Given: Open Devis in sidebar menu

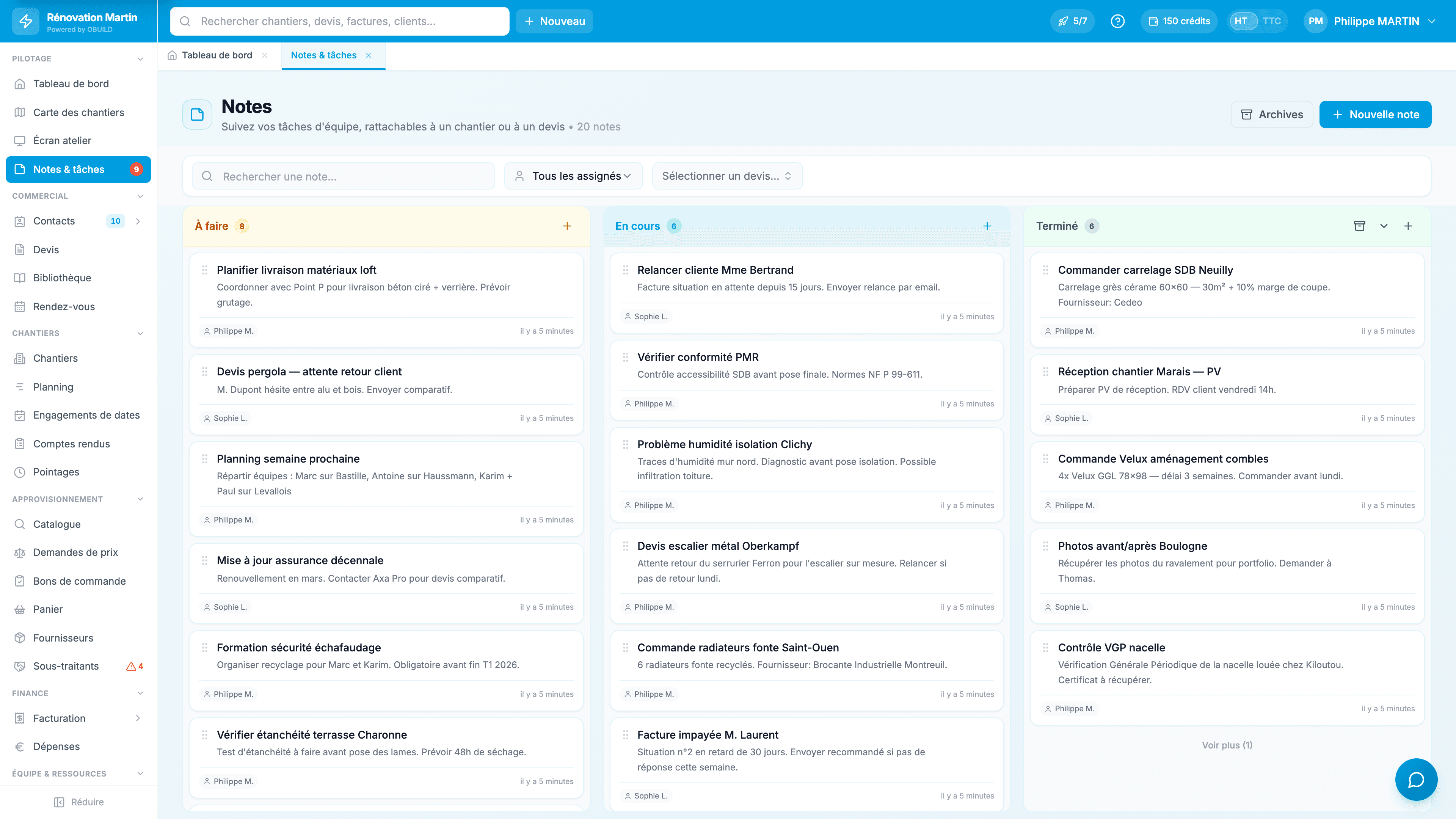Looking at the screenshot, I should point(78,250).
